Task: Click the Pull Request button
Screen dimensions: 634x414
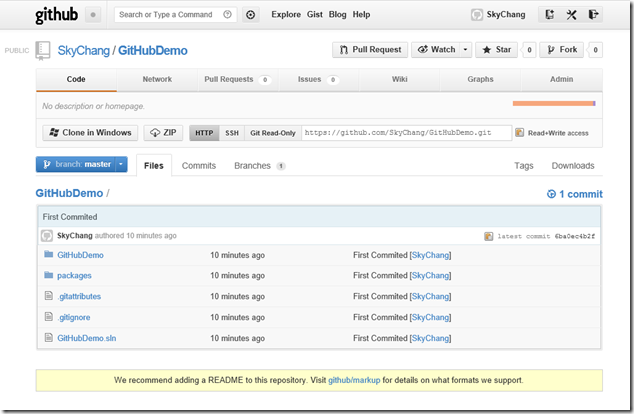Action: 370,50
